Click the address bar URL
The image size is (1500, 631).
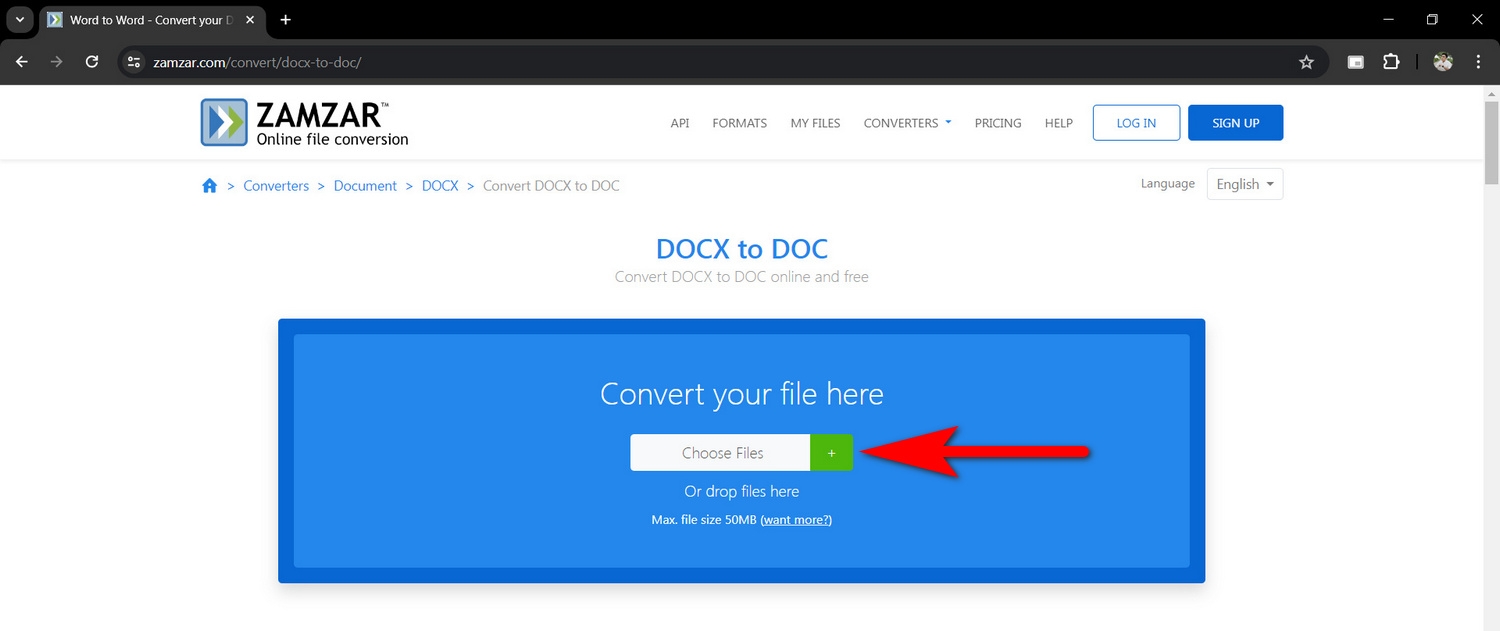pyautogui.click(x=257, y=62)
